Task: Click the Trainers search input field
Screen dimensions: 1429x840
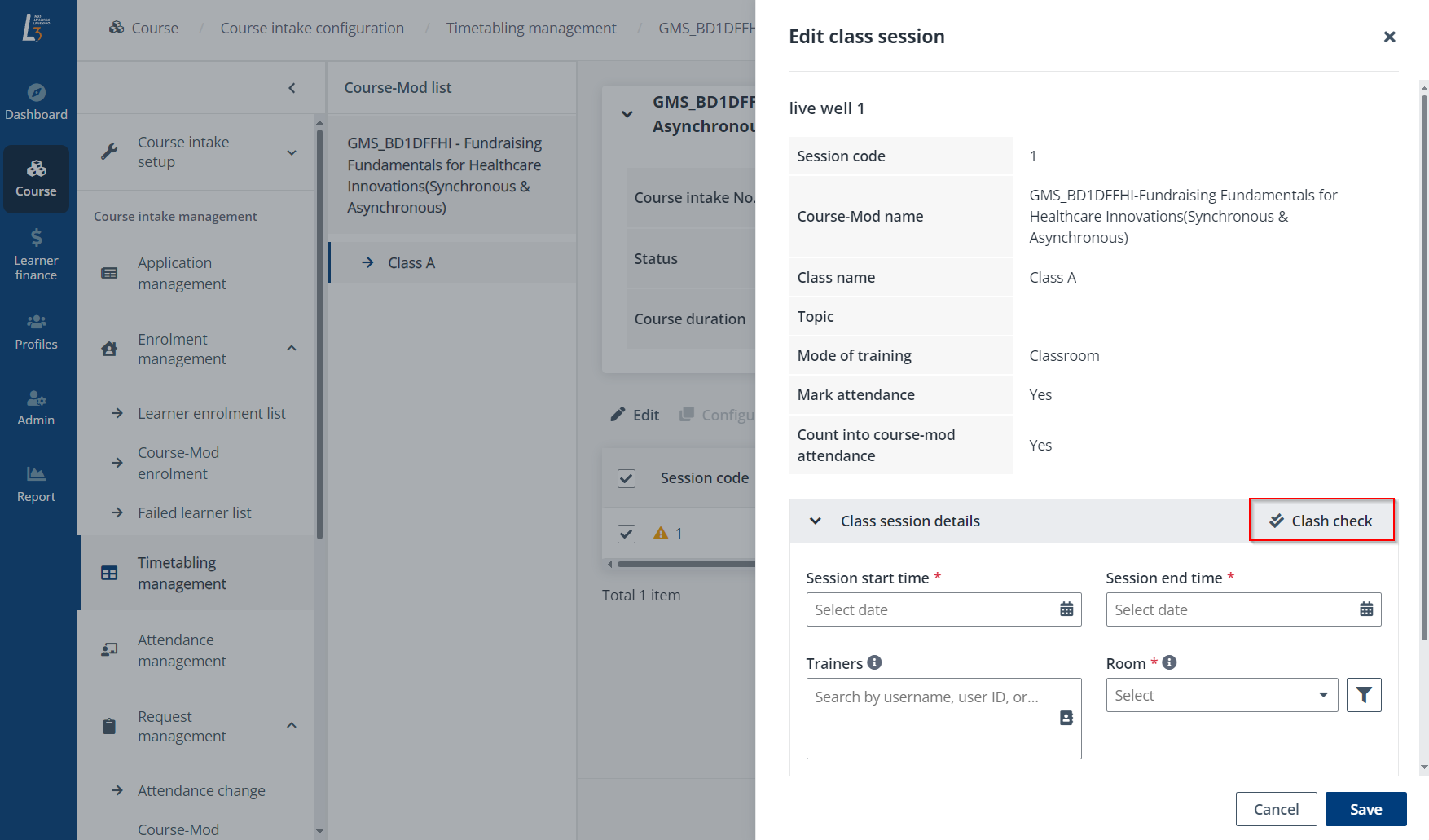Action: pos(929,697)
